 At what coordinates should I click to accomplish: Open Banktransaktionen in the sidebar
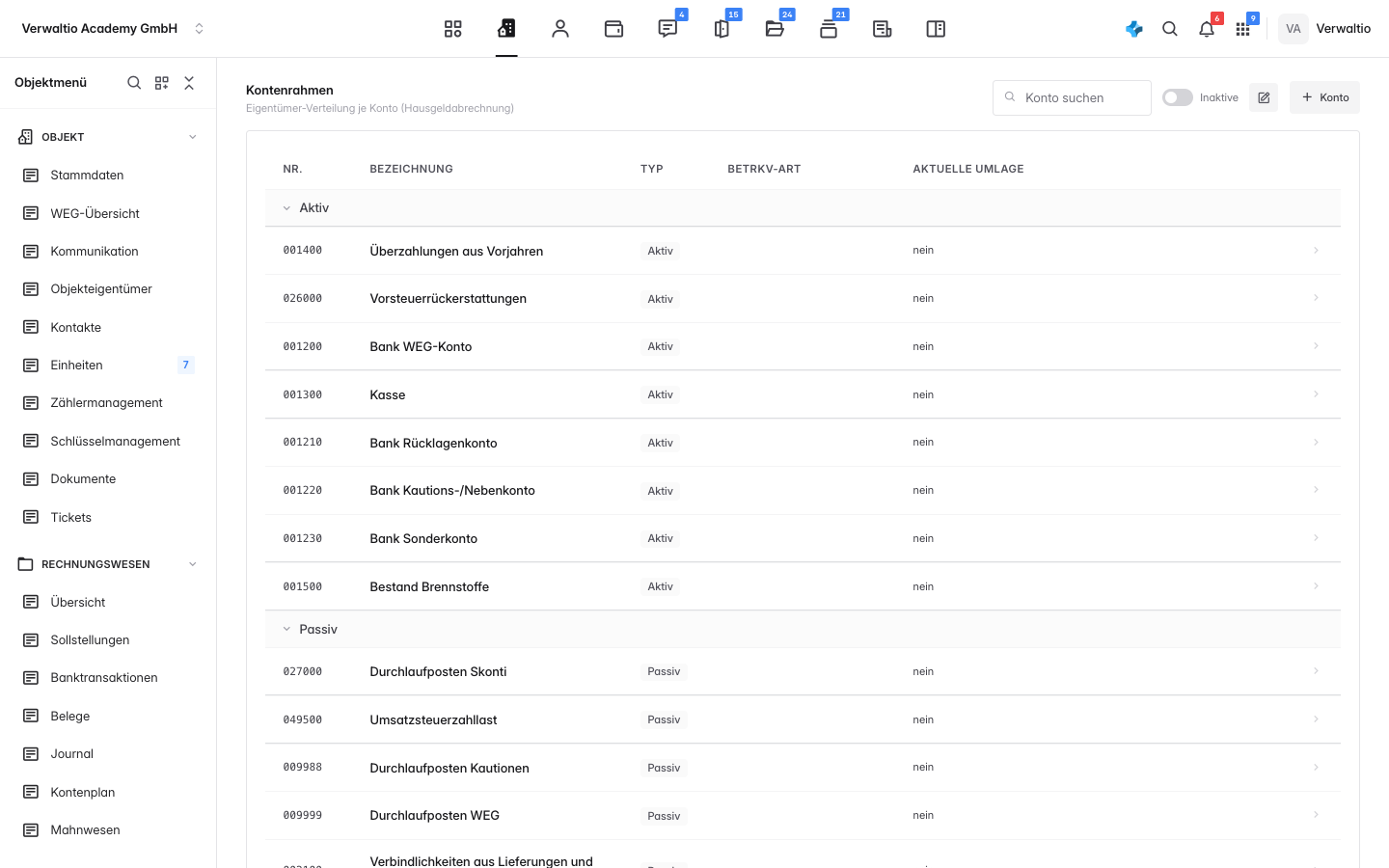coord(103,678)
